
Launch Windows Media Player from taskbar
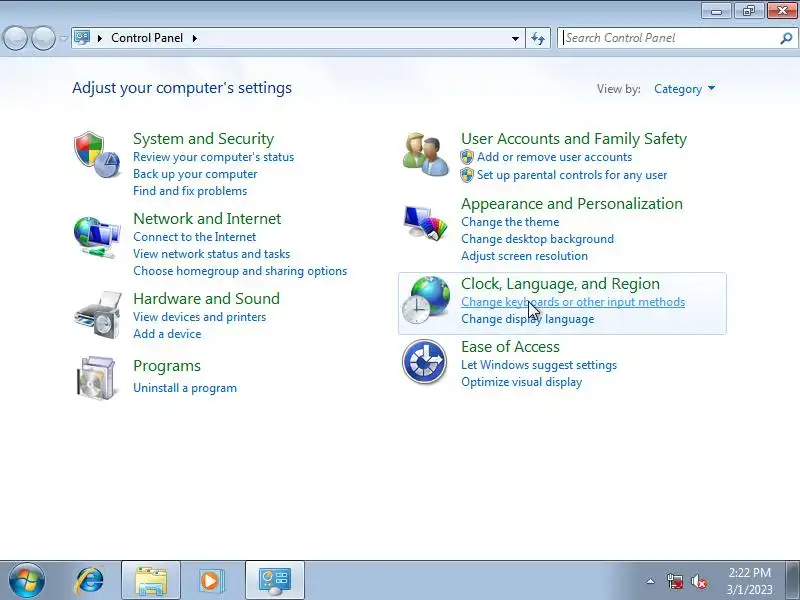(211, 581)
